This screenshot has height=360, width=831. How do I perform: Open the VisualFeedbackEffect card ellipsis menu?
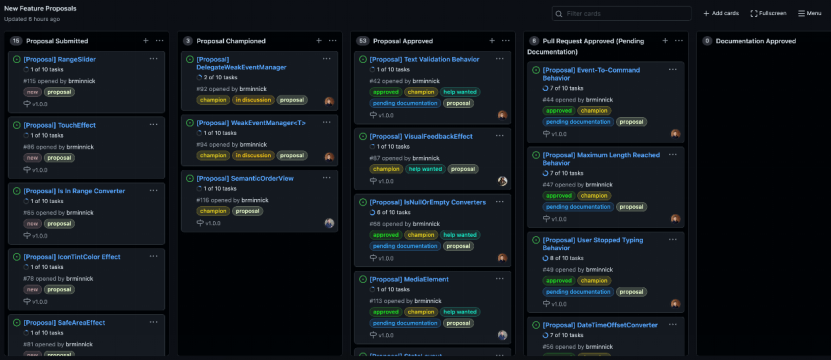[499, 136]
